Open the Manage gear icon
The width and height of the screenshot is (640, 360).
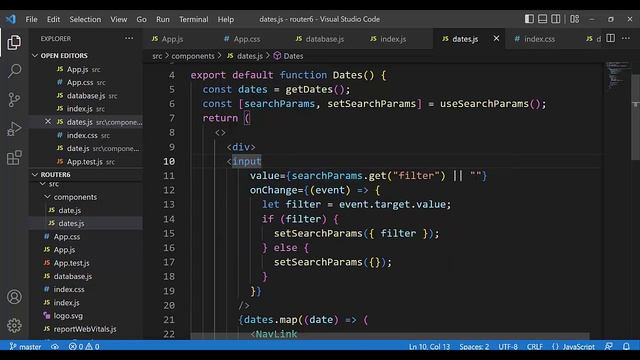click(x=14, y=325)
